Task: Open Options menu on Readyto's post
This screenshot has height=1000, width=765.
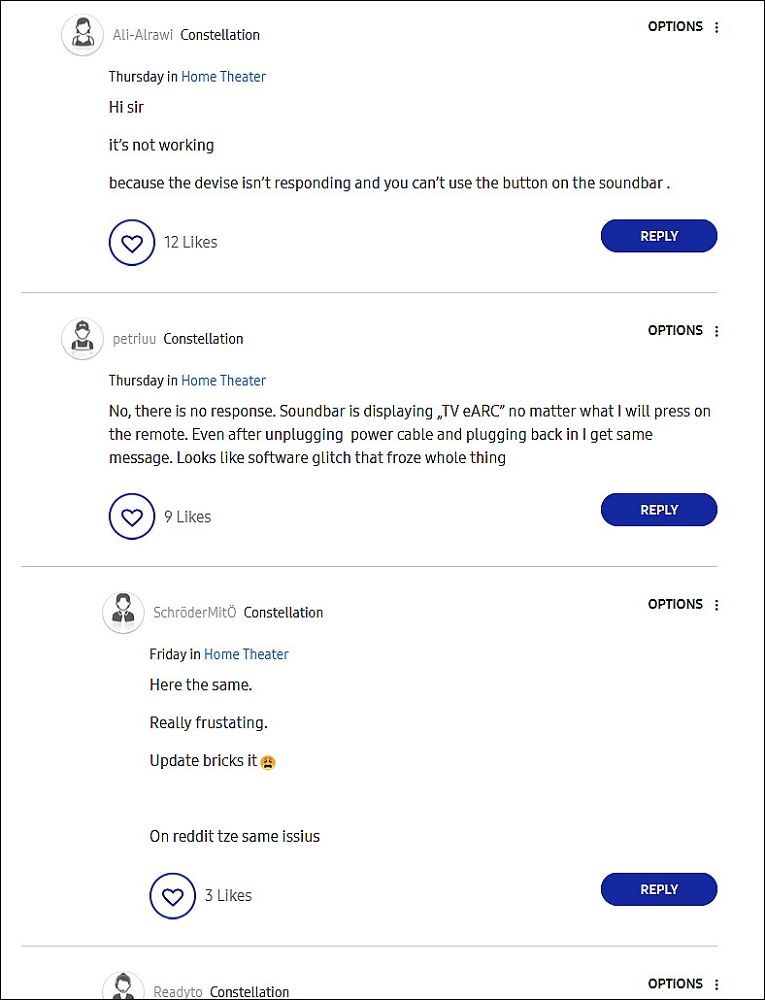Action: click(684, 983)
